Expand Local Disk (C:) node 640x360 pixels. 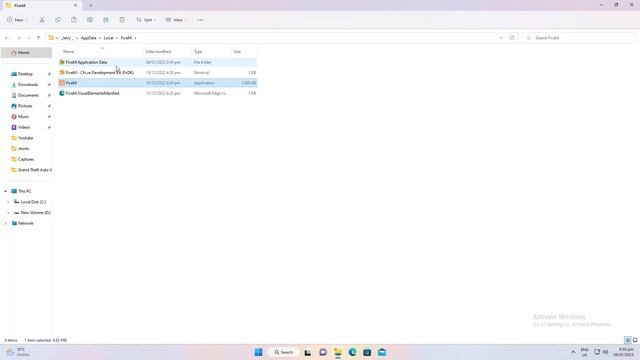pyautogui.click(x=8, y=202)
